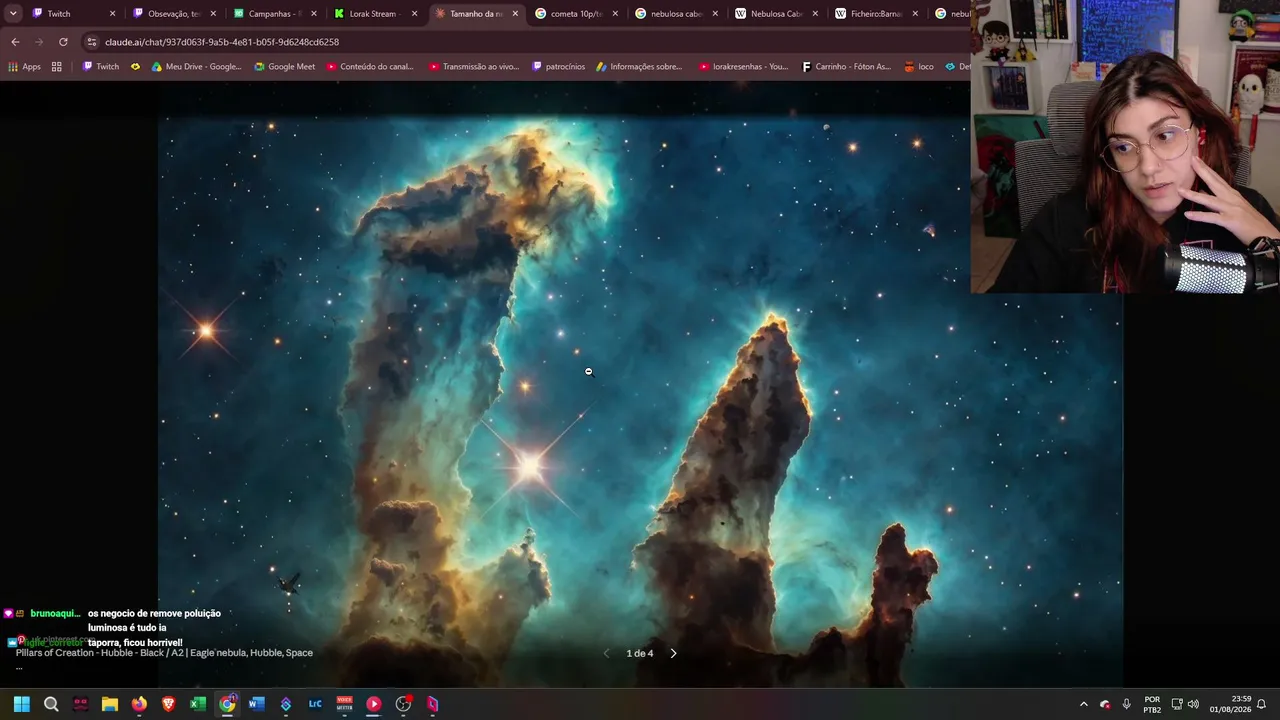Launch Brave browser from taskbar

click(168, 704)
